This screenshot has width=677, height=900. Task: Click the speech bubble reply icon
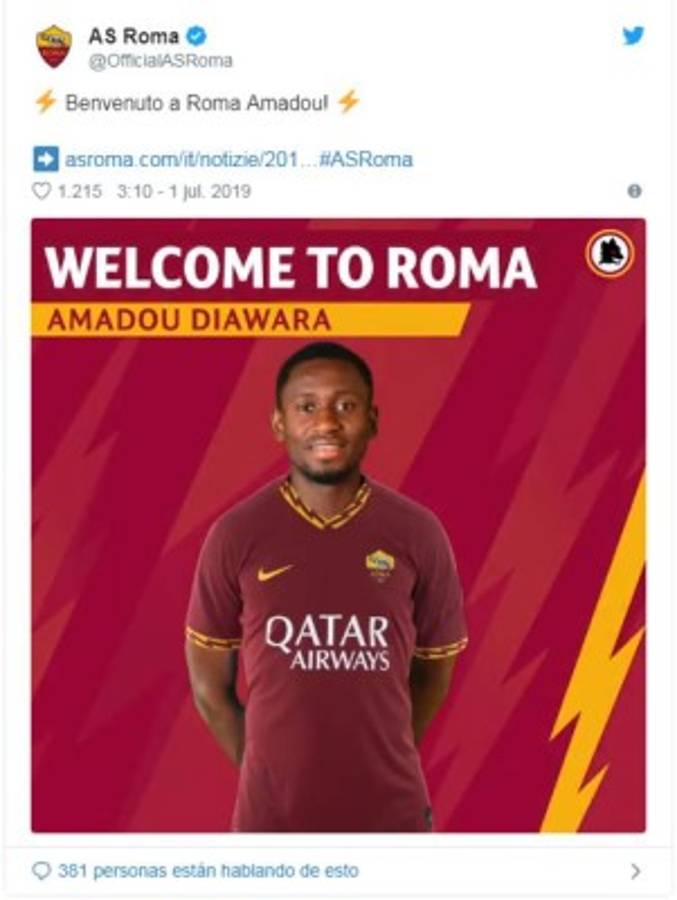42,871
